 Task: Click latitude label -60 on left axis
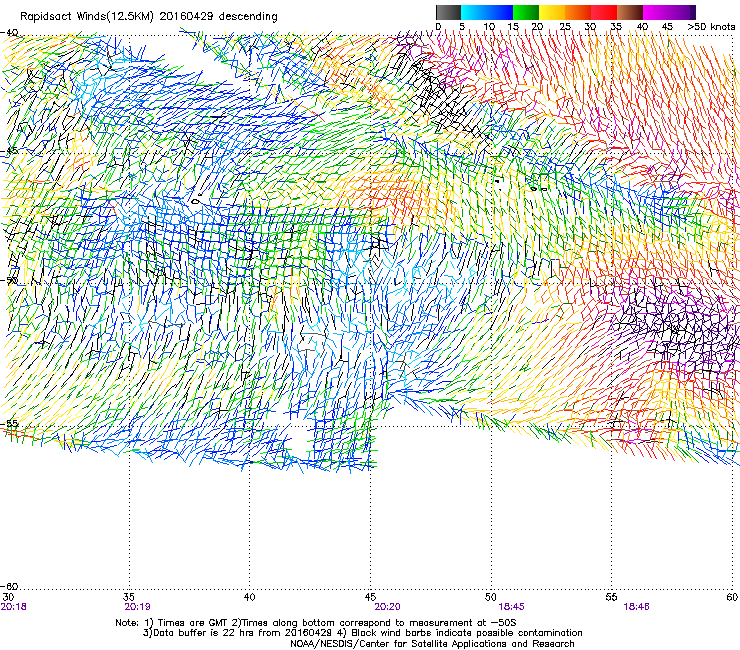[9, 587]
